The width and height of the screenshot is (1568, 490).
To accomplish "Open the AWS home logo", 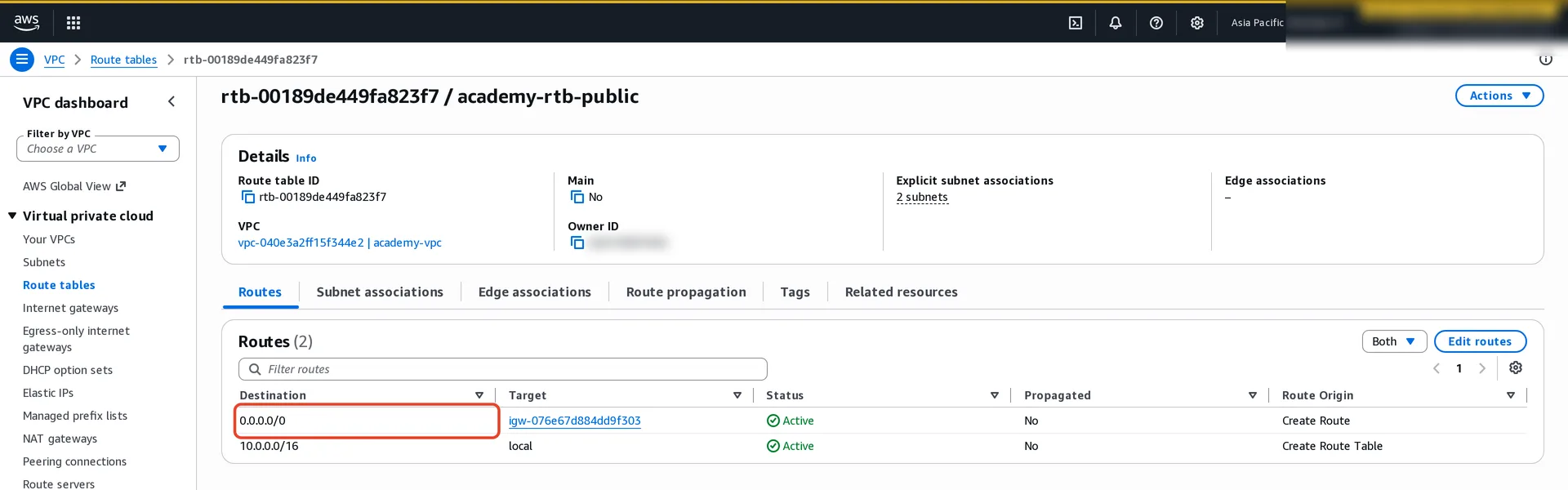I will click(26, 23).
